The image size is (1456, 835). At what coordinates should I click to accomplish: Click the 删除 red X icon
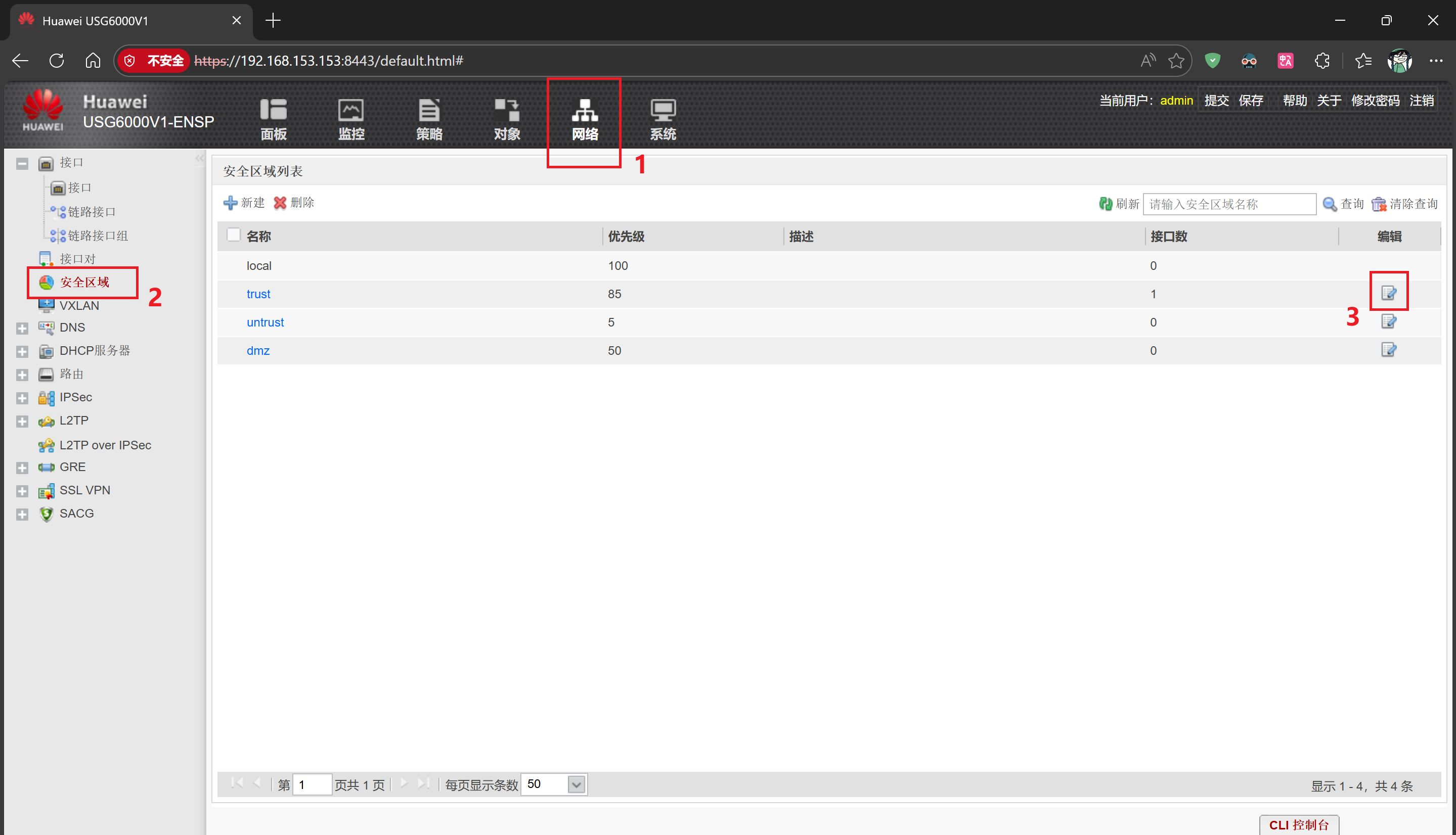[280, 203]
